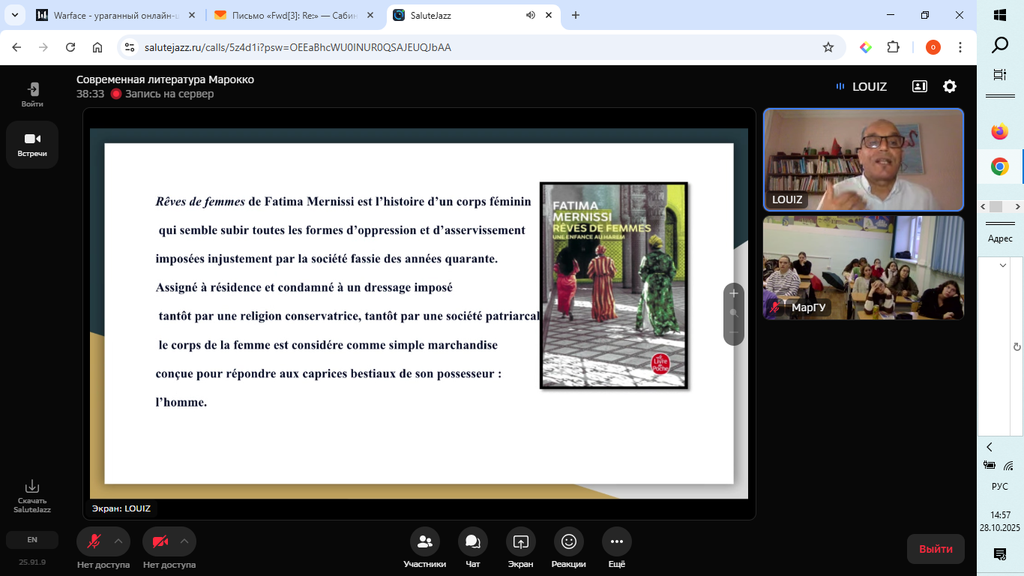The height and width of the screenshot is (576, 1024).
Task: Open the Реакции reactions menu
Action: click(568, 542)
